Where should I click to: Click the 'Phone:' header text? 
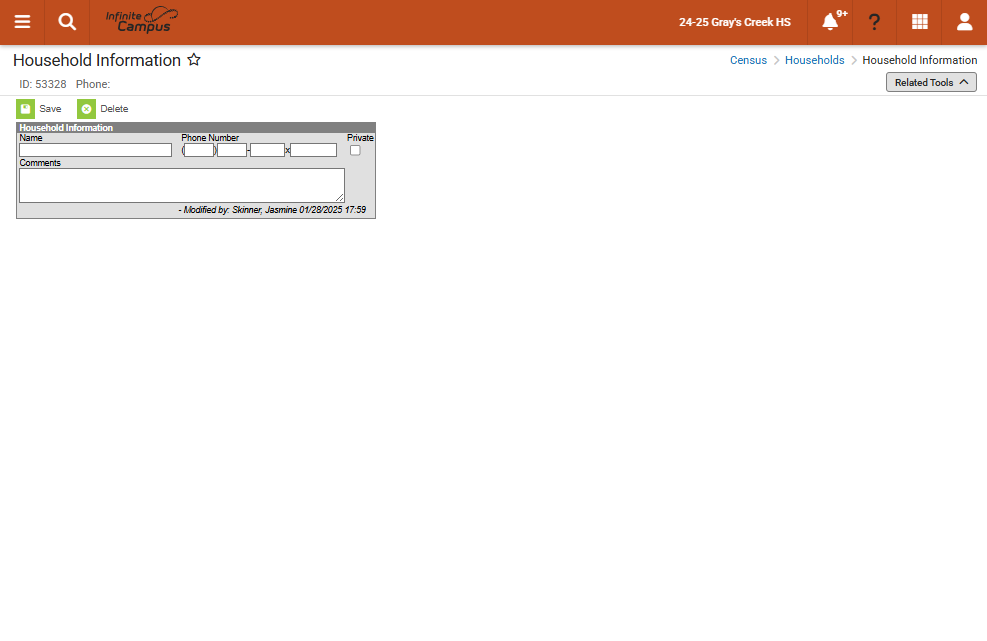click(x=93, y=84)
